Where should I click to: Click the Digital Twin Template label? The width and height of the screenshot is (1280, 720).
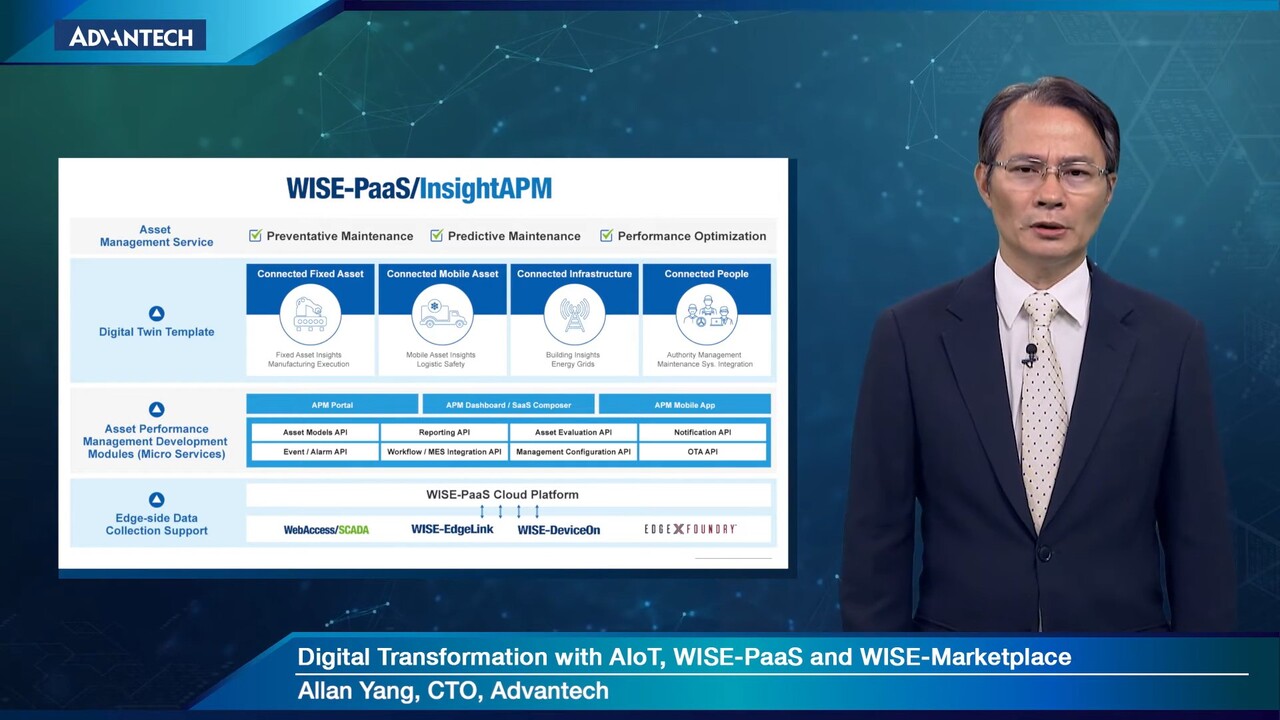coord(156,332)
